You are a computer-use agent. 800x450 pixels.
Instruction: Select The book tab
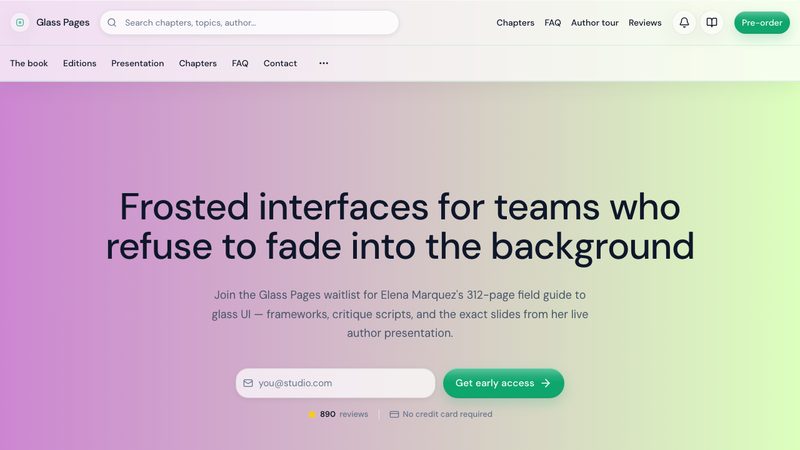coord(29,63)
